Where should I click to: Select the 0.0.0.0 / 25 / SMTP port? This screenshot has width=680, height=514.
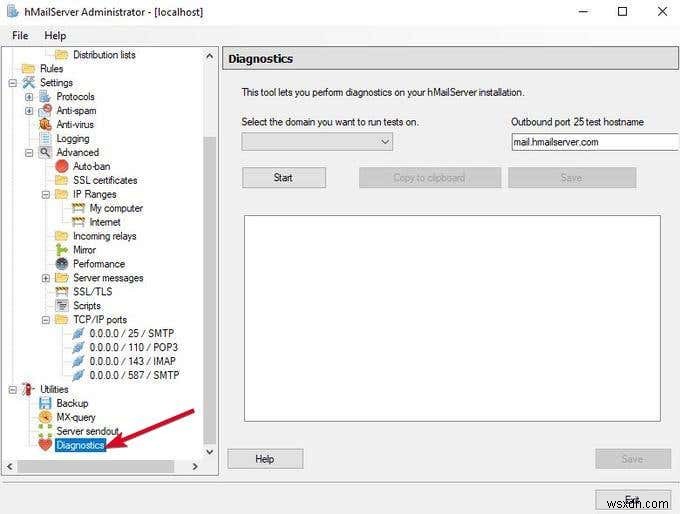point(132,334)
